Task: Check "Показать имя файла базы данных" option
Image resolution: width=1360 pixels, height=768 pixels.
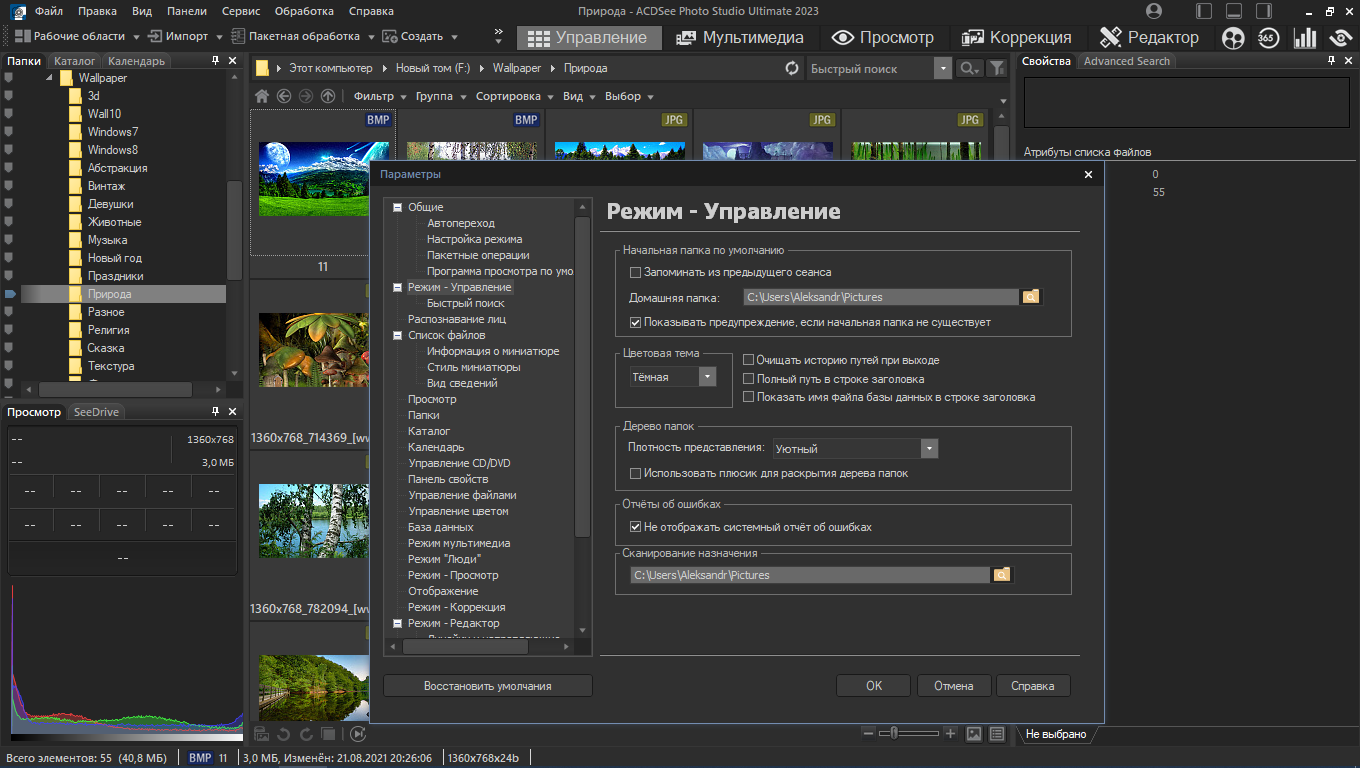Action: pos(749,397)
